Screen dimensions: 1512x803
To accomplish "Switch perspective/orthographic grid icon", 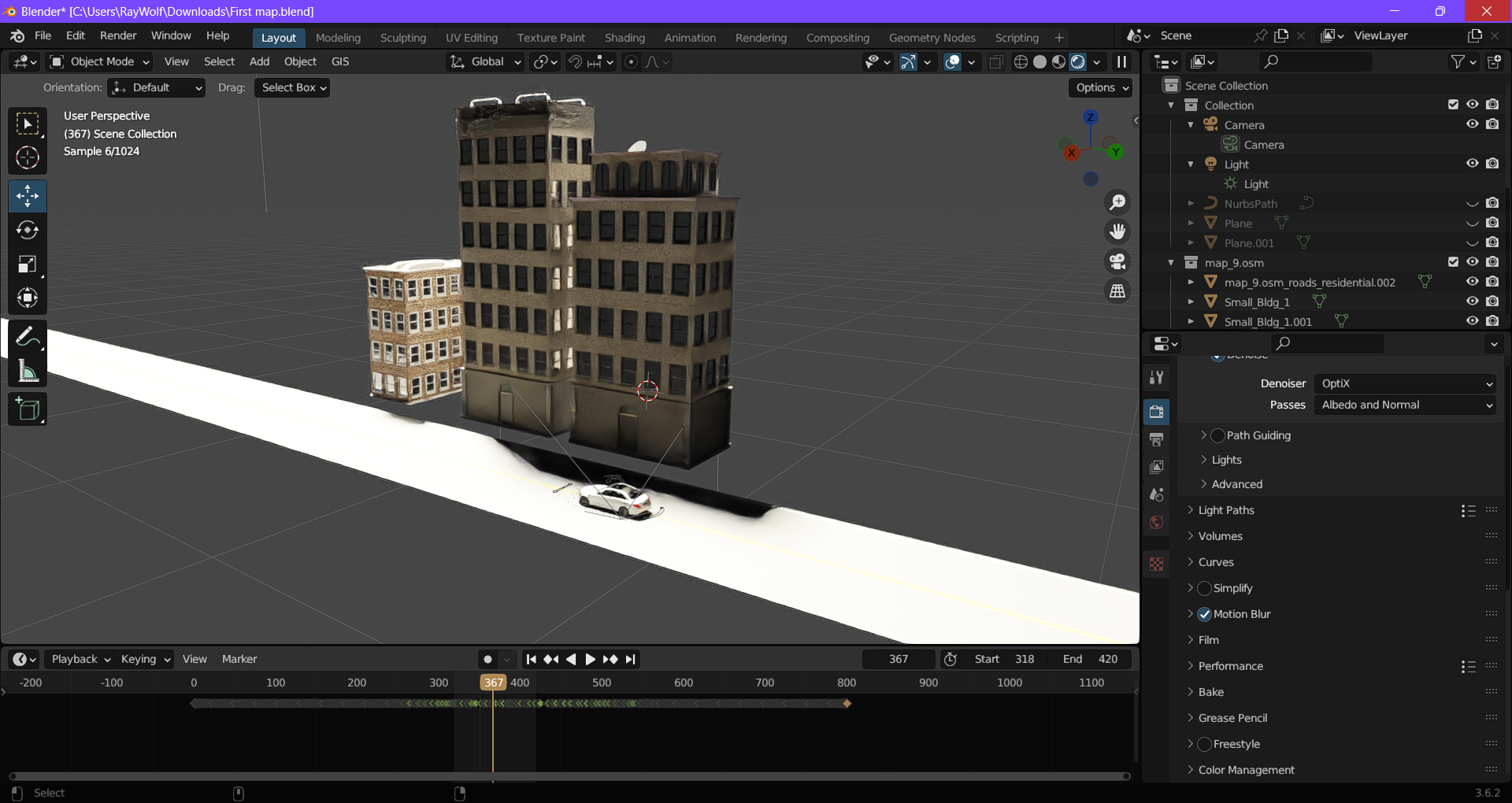I will point(1117,291).
